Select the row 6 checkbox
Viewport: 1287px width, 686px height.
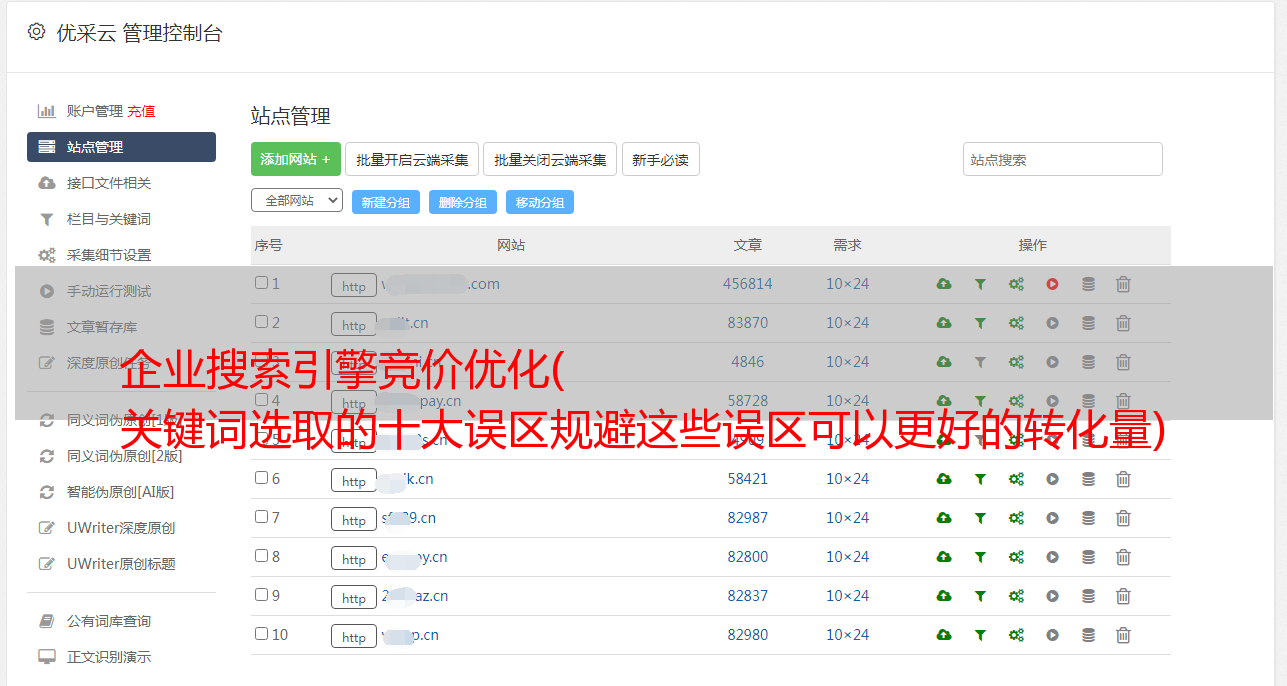click(261, 478)
